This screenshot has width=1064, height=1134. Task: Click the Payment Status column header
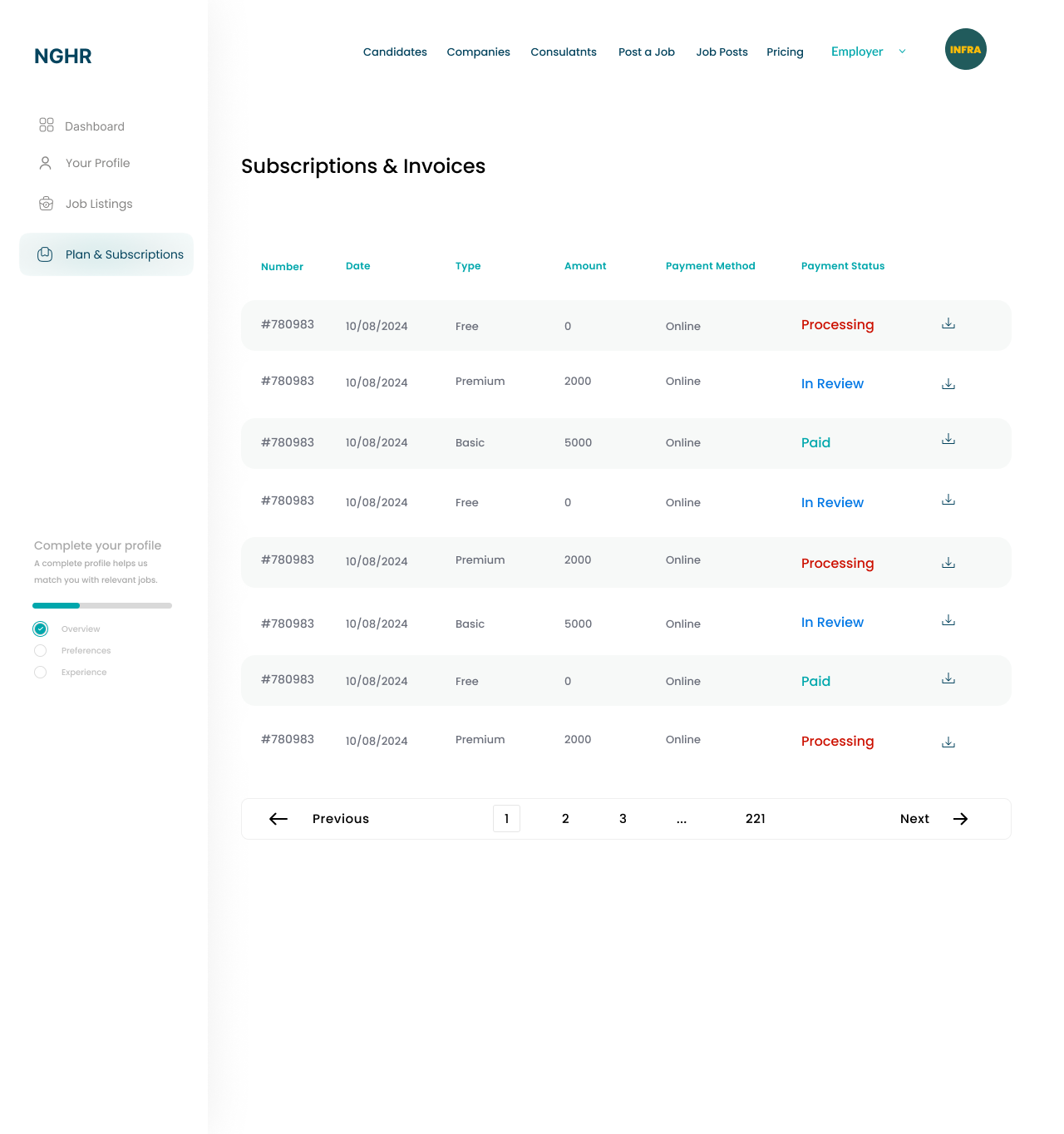(x=843, y=266)
